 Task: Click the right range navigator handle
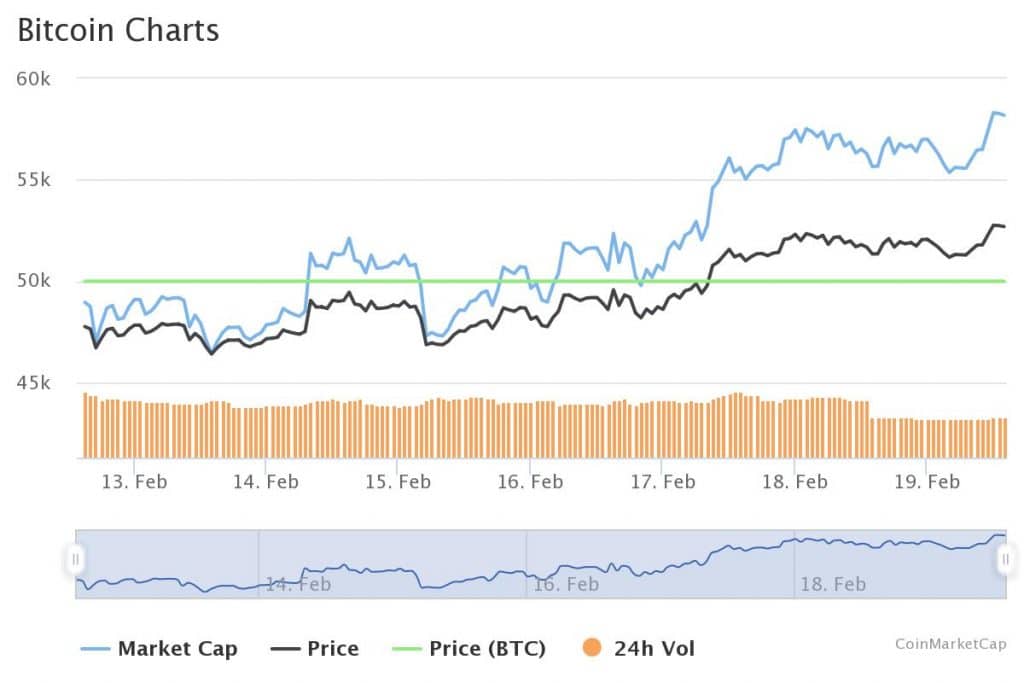click(1006, 560)
